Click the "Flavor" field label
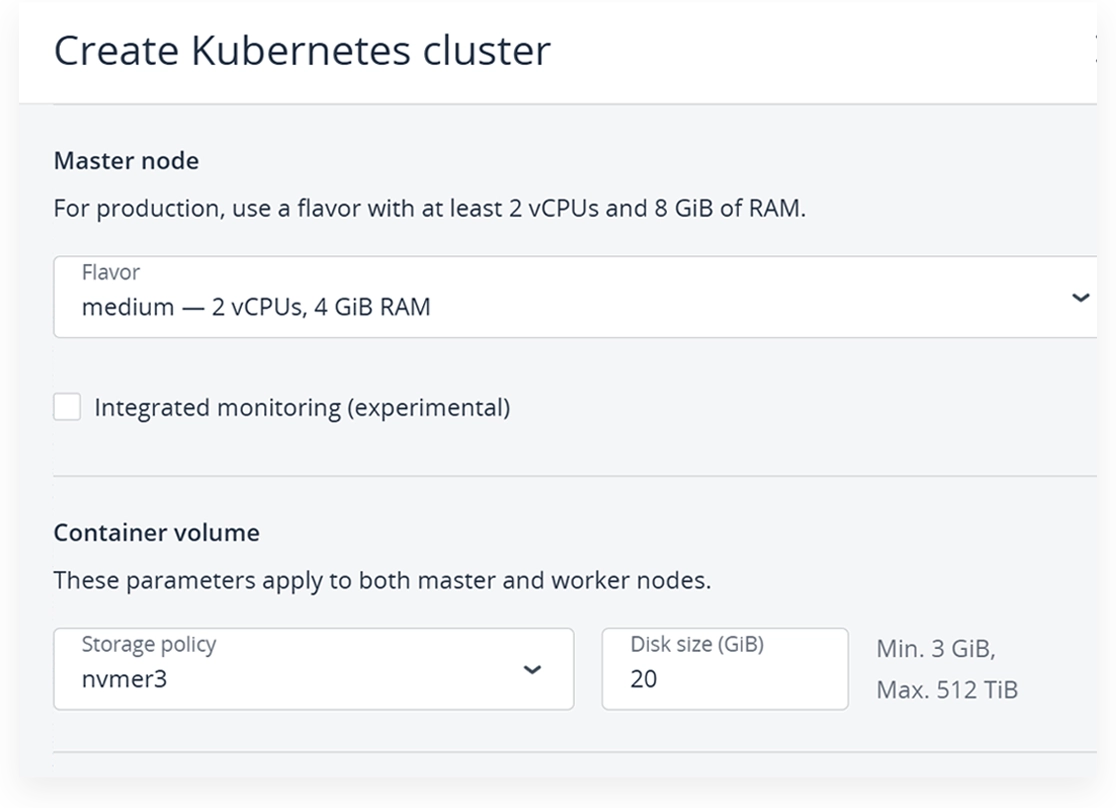 coord(110,272)
